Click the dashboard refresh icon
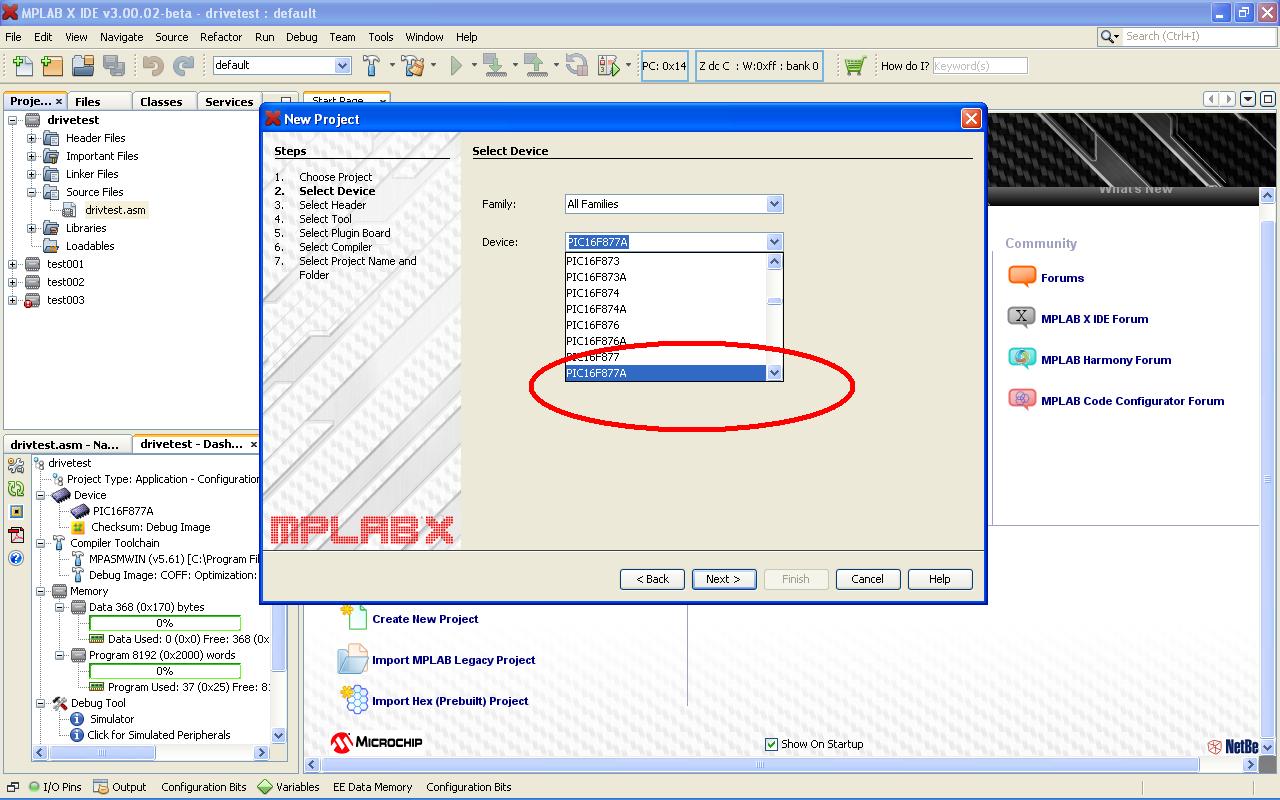 16,489
